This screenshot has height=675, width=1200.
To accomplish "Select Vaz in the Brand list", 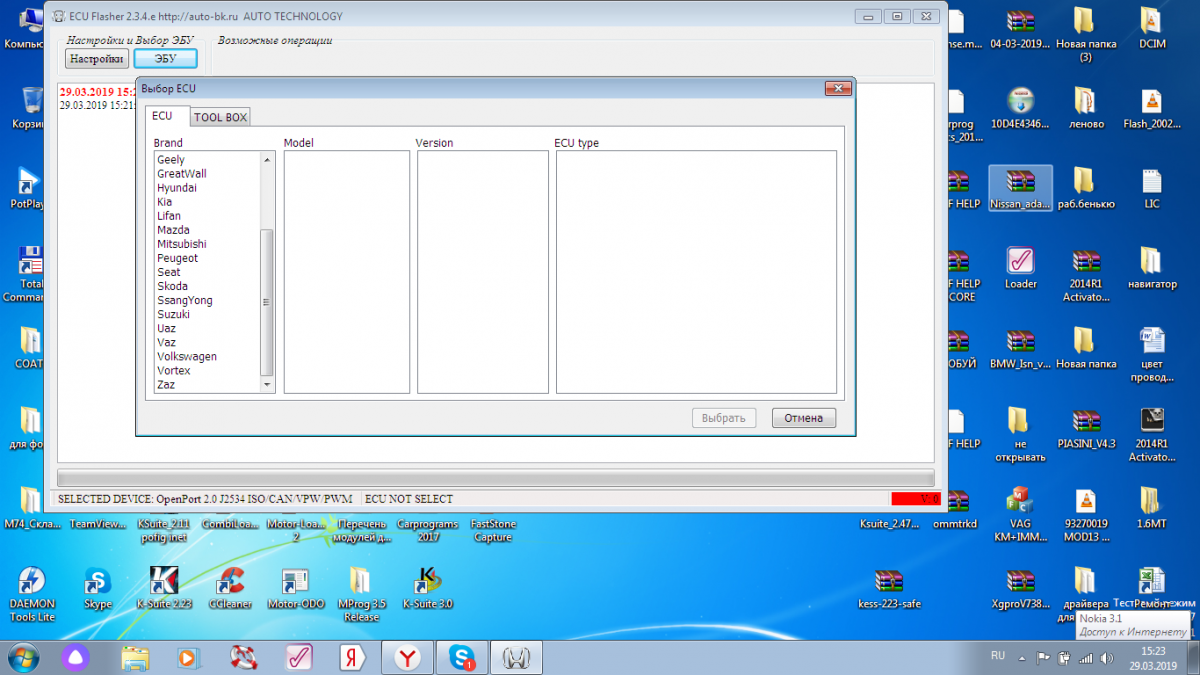I will pyautogui.click(x=166, y=342).
